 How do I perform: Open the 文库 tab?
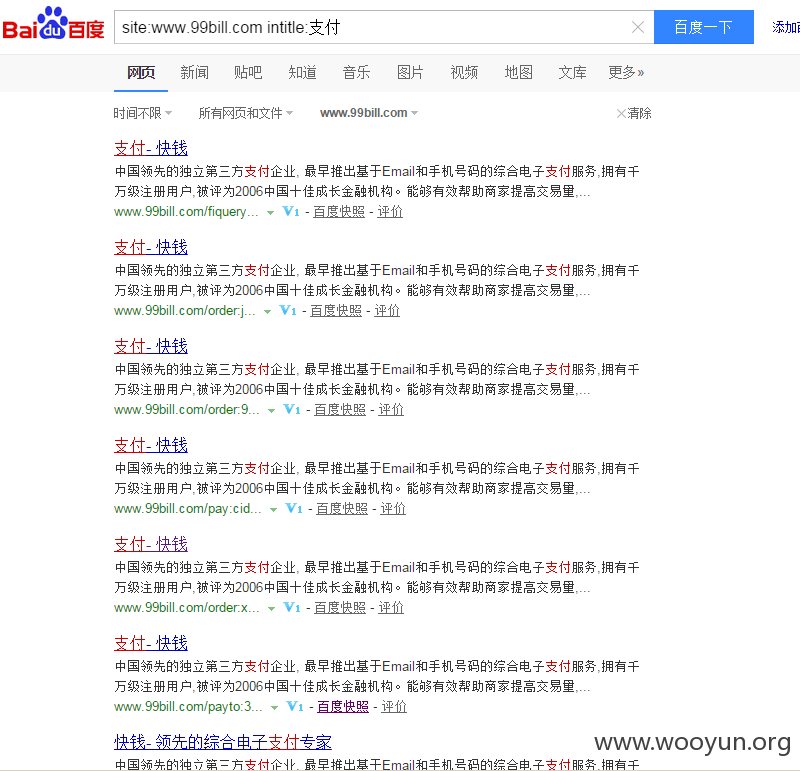coord(572,72)
